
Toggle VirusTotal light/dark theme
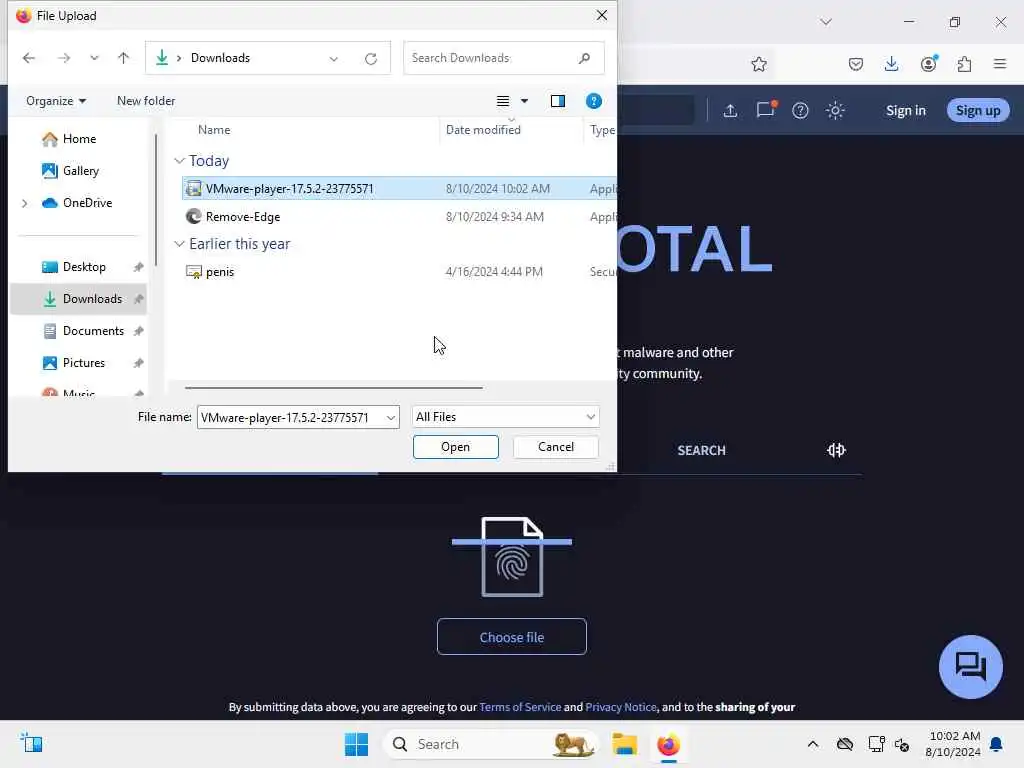835,110
